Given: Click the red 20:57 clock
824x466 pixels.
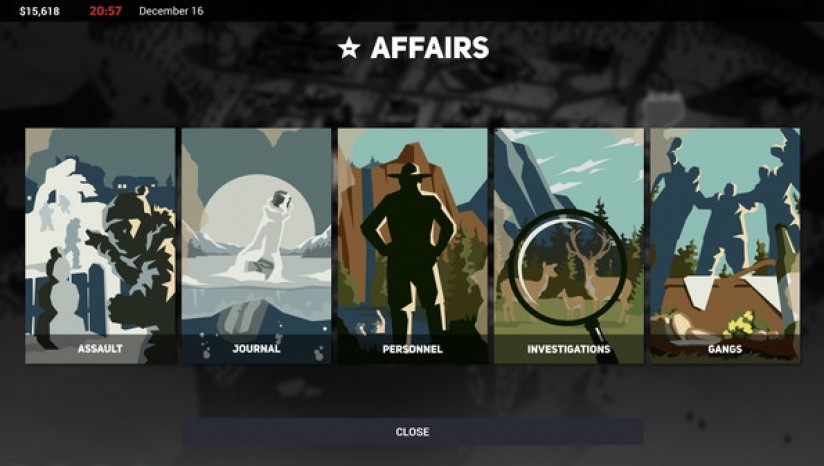Looking at the screenshot, I should 105,11.
